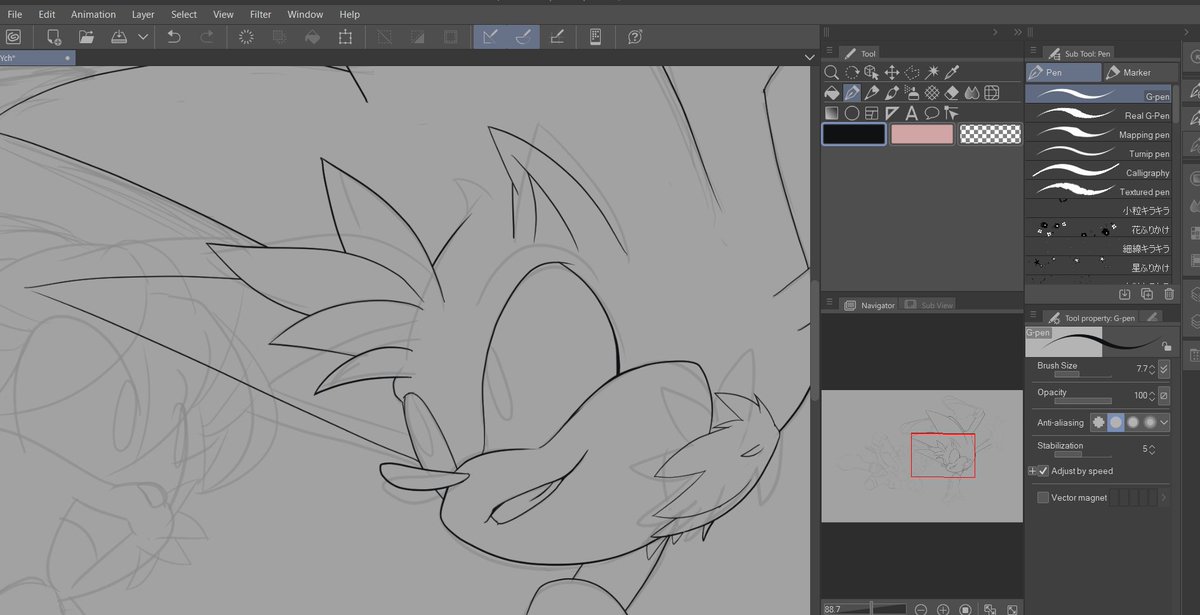Select the Pencil tool
This screenshot has height=615, width=1200.
point(871,92)
